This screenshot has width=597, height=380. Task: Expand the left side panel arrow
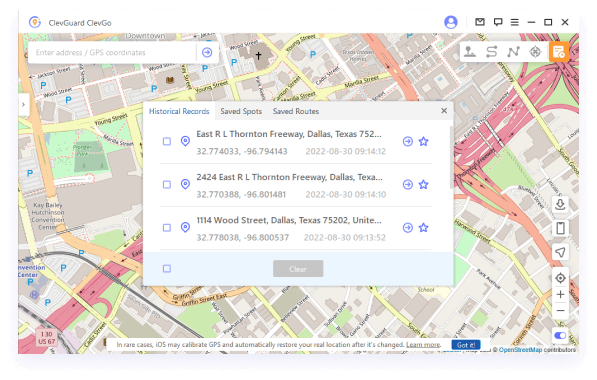[23, 104]
